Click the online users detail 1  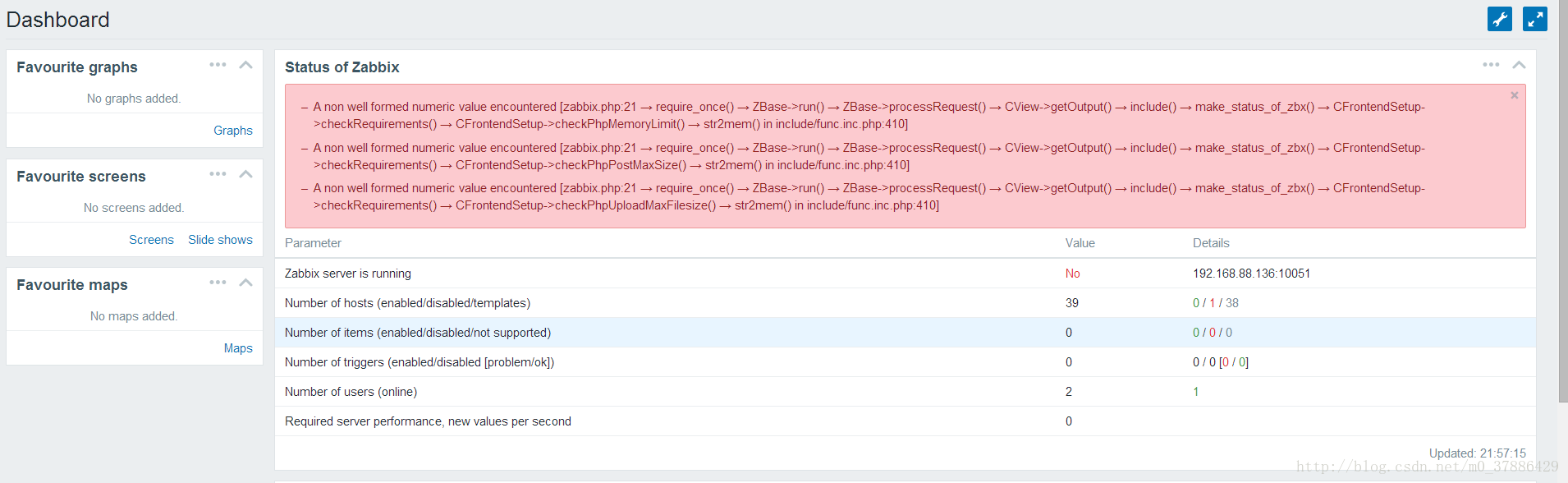pos(1196,392)
